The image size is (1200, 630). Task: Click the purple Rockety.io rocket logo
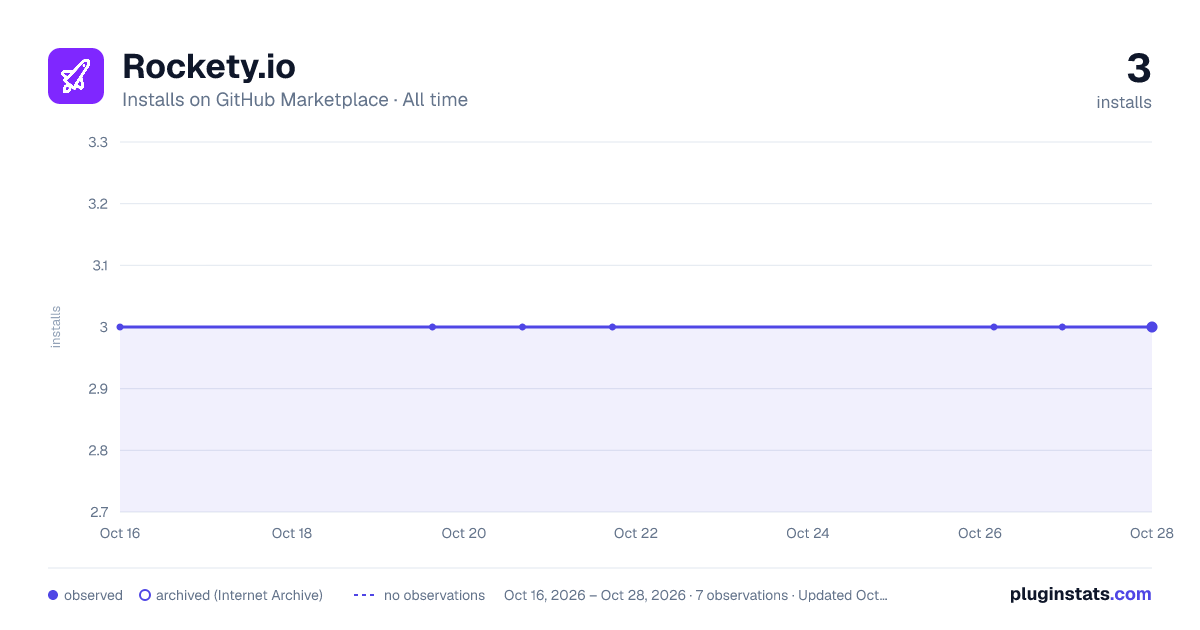point(76,76)
